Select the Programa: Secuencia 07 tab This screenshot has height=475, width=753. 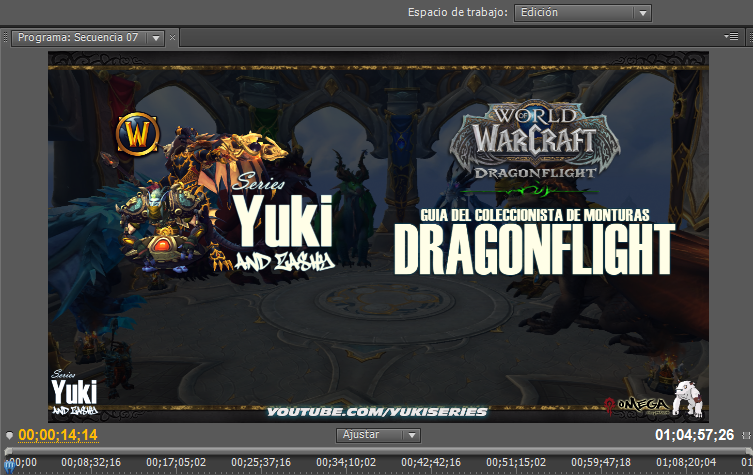[78, 37]
